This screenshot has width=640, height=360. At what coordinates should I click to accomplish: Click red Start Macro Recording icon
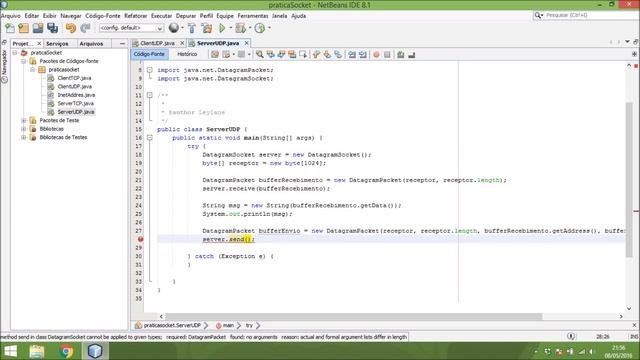(376, 54)
